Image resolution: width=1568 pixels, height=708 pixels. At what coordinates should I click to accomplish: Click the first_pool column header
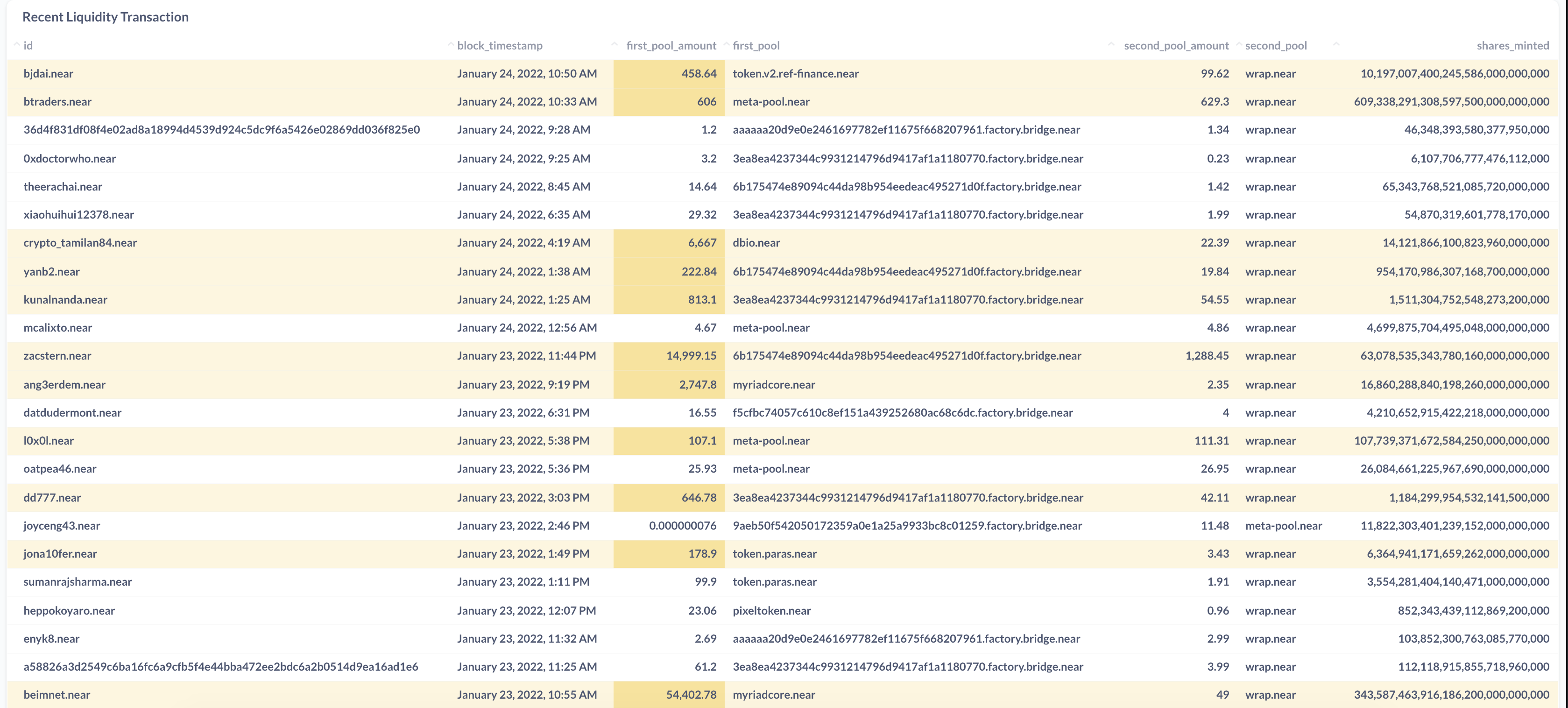click(756, 46)
